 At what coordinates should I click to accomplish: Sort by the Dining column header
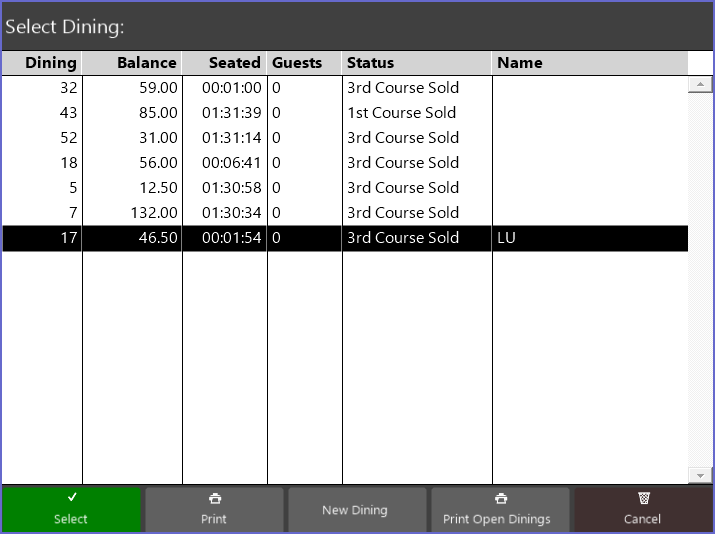42,63
